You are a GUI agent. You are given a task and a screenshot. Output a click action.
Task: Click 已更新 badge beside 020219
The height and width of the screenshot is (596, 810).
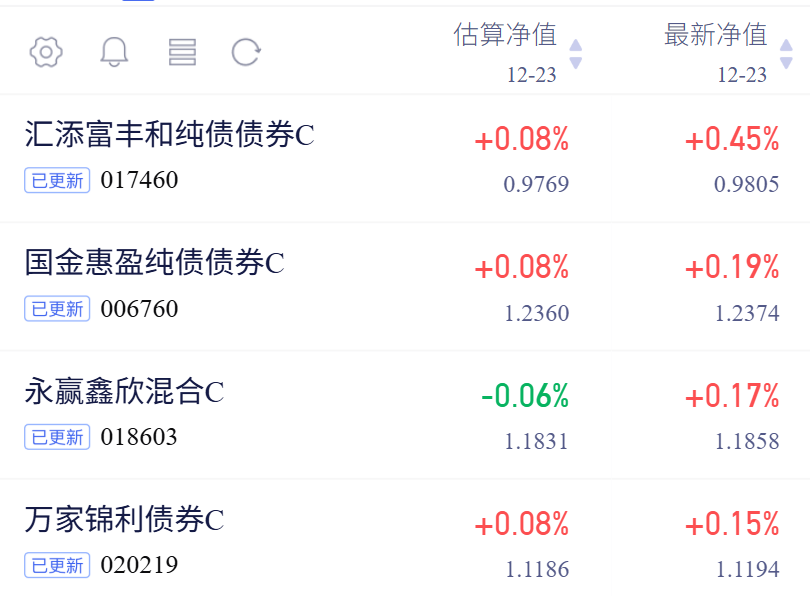point(57,565)
